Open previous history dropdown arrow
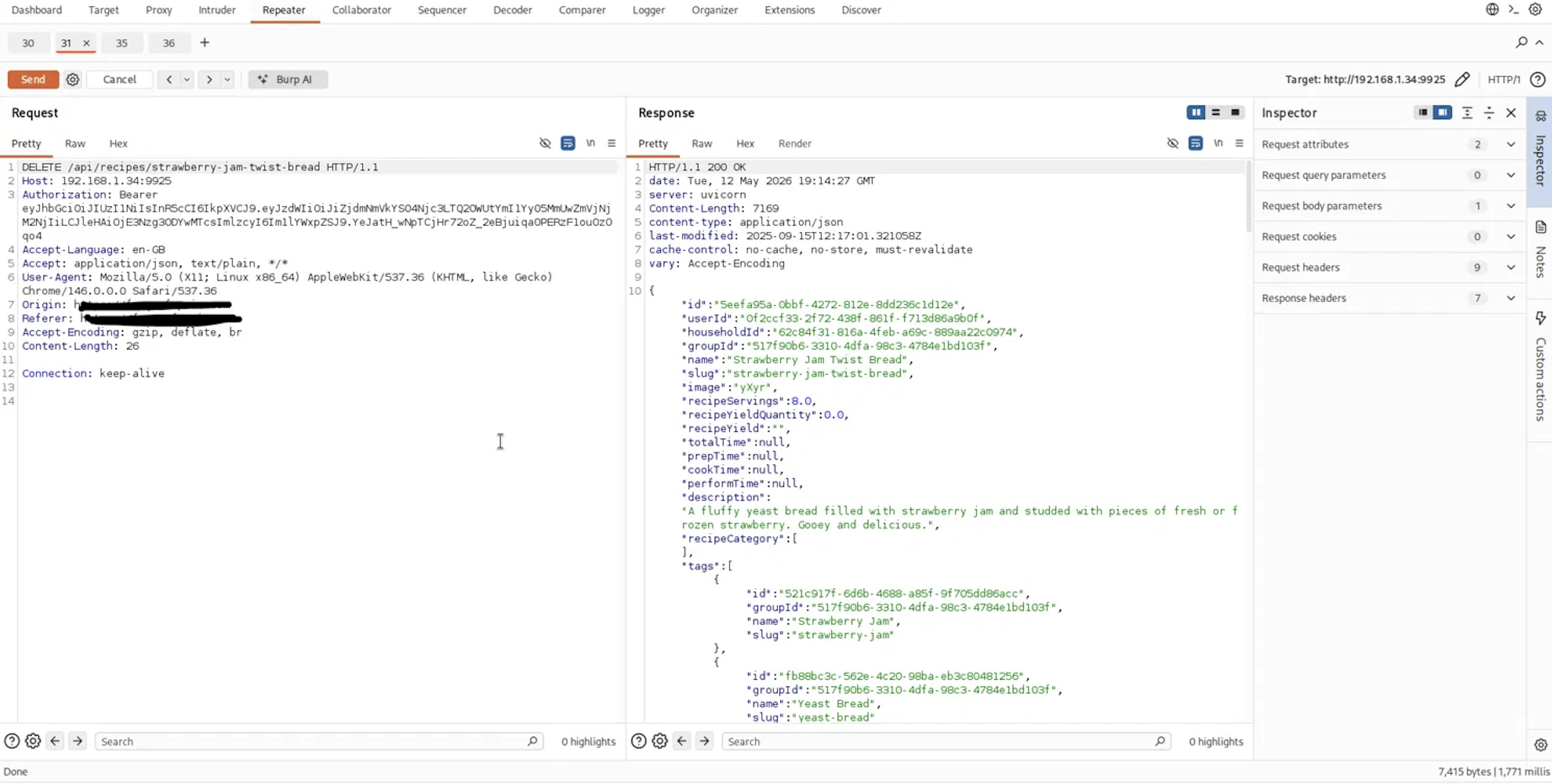 187,80
